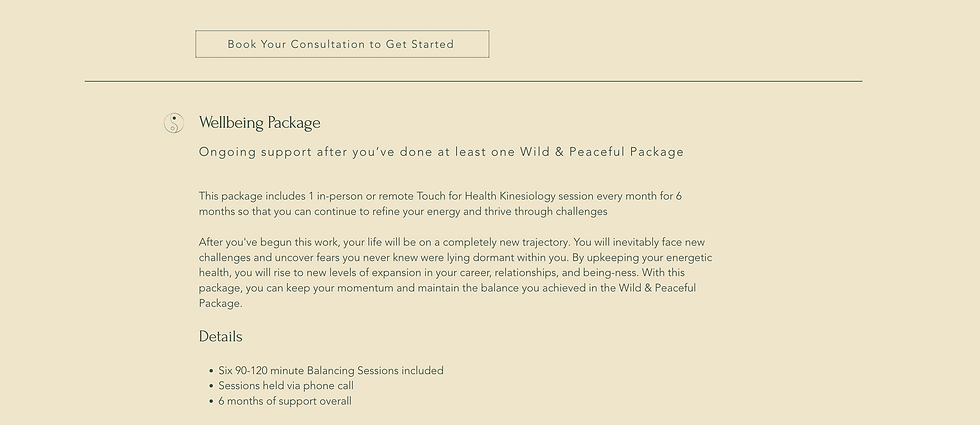
Task: Click the yin-yang icon beside Wellbeing Package
Action: (174, 123)
